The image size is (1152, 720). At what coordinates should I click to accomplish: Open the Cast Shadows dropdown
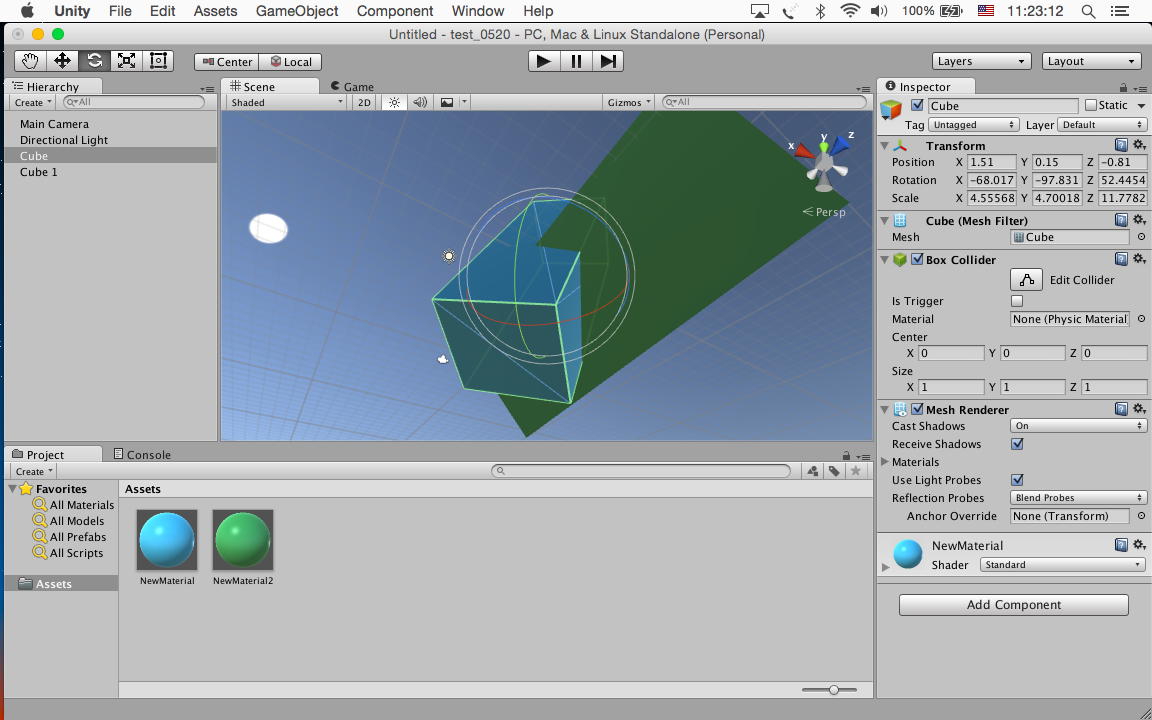(x=1078, y=426)
